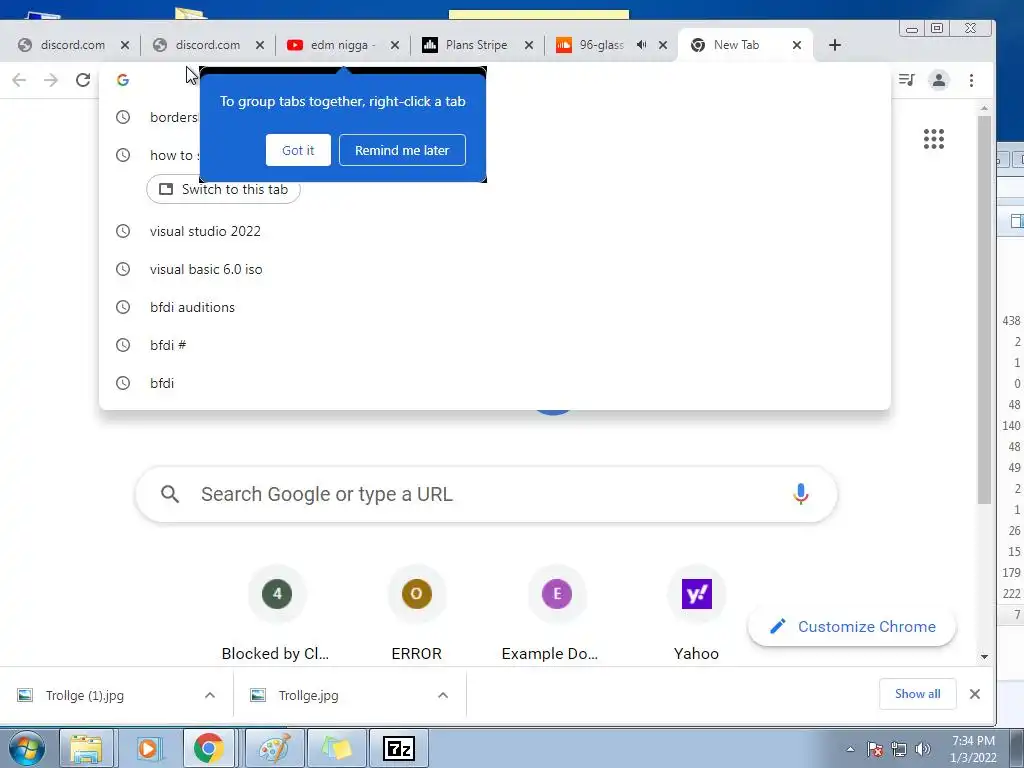
Task: Click the volume speaker tray icon
Action: tap(922, 749)
